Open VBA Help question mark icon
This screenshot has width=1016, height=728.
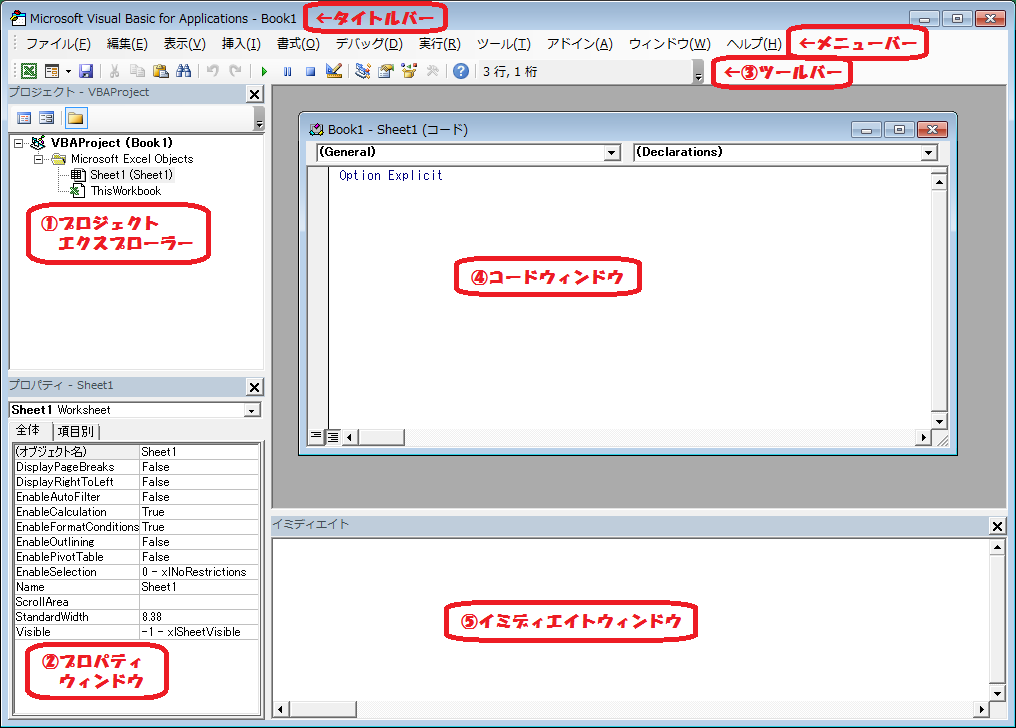pos(461,71)
